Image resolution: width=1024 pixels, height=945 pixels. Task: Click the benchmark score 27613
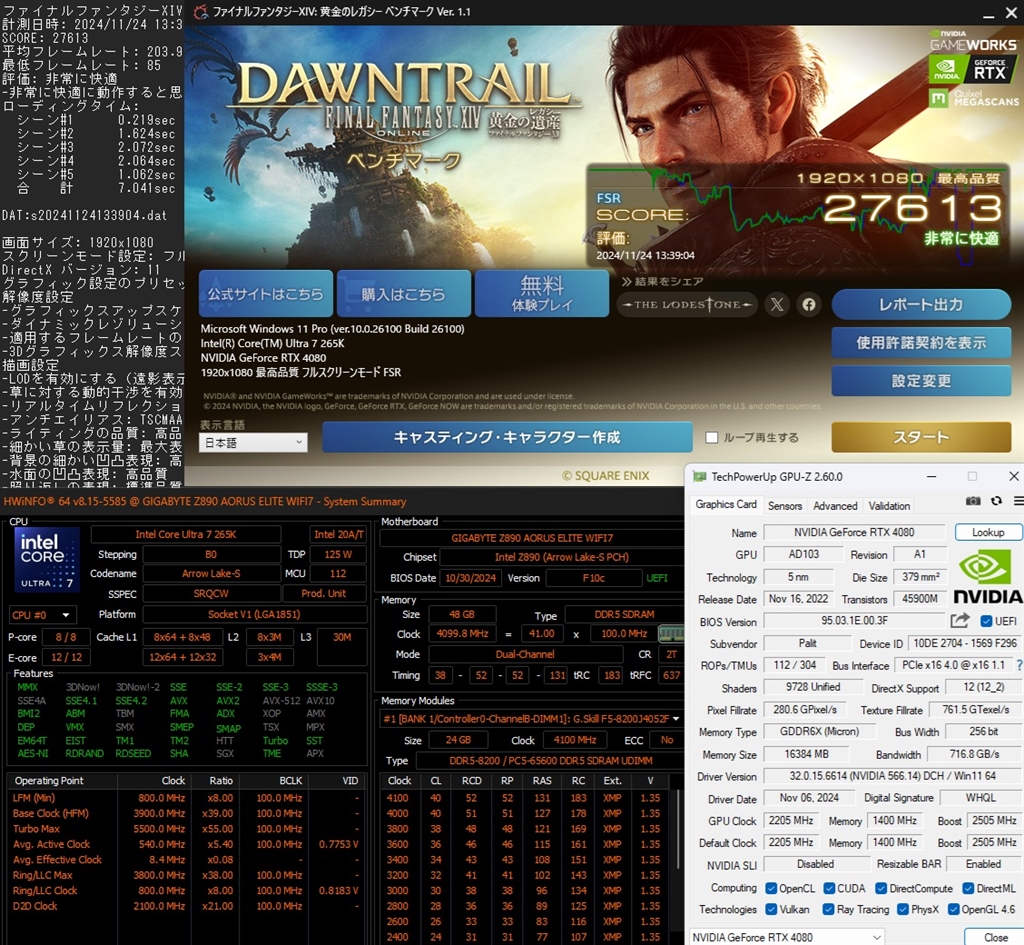click(912, 208)
